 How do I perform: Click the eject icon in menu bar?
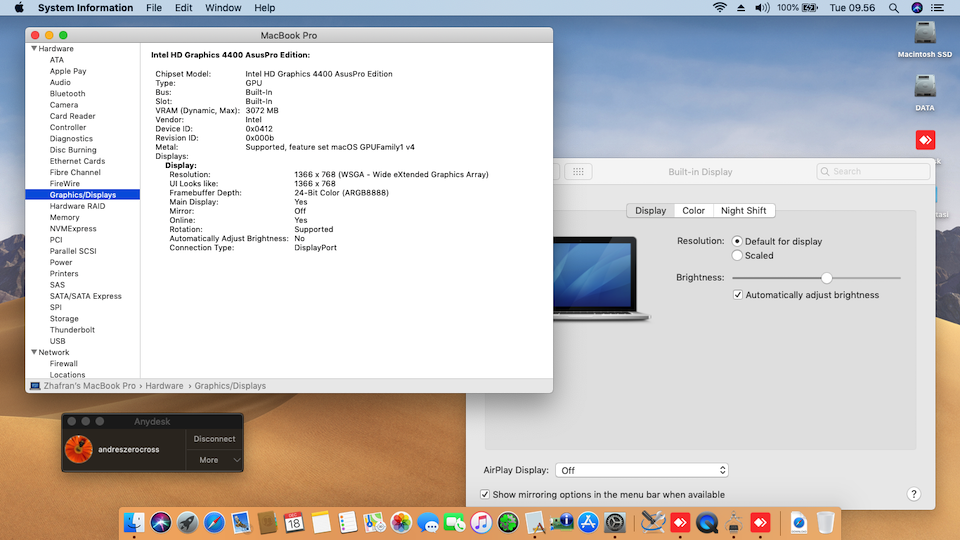pos(741,8)
